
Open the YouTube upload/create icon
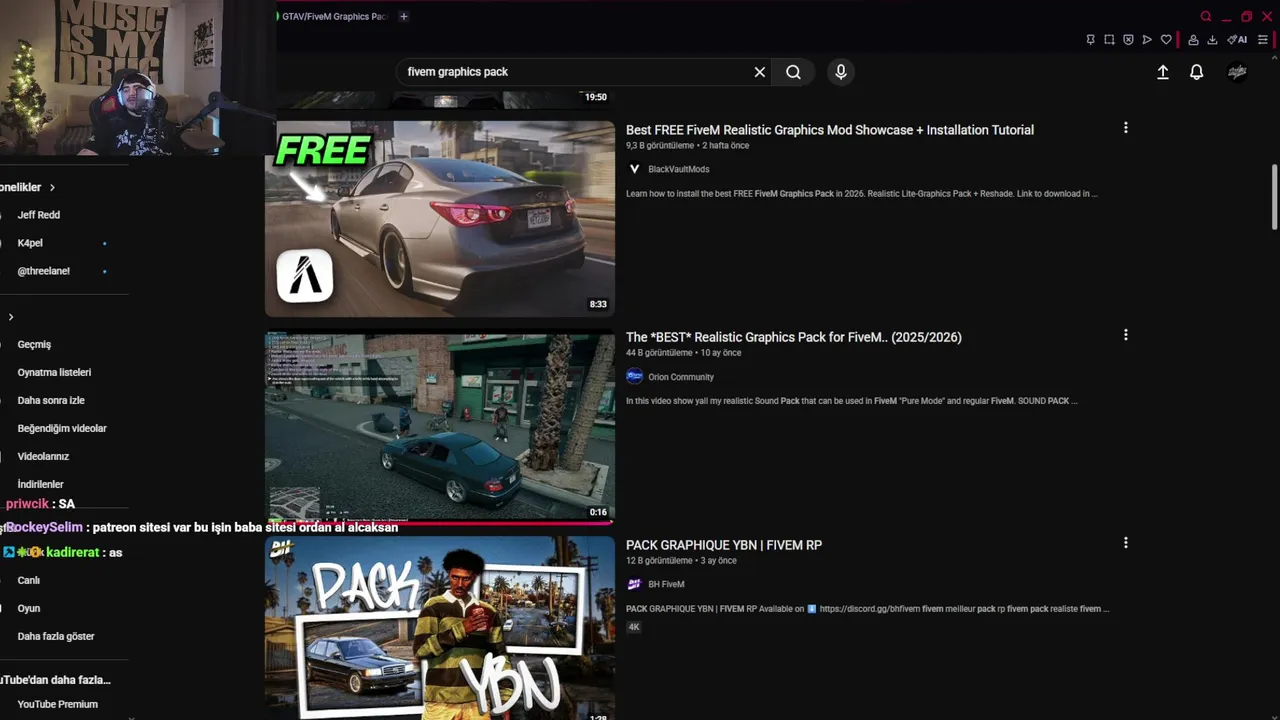click(x=1163, y=72)
